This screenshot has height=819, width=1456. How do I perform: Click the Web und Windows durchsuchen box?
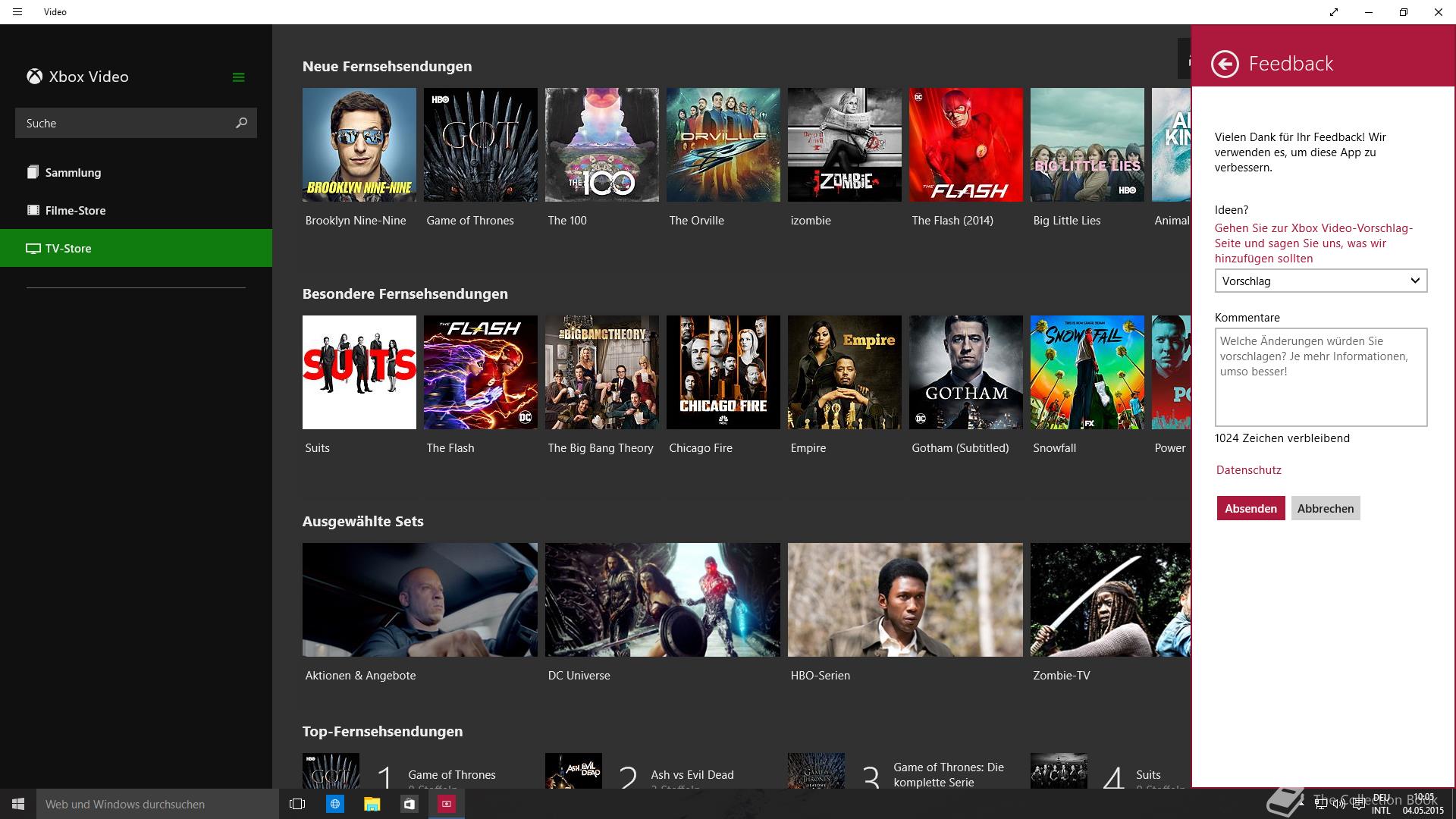(x=158, y=804)
